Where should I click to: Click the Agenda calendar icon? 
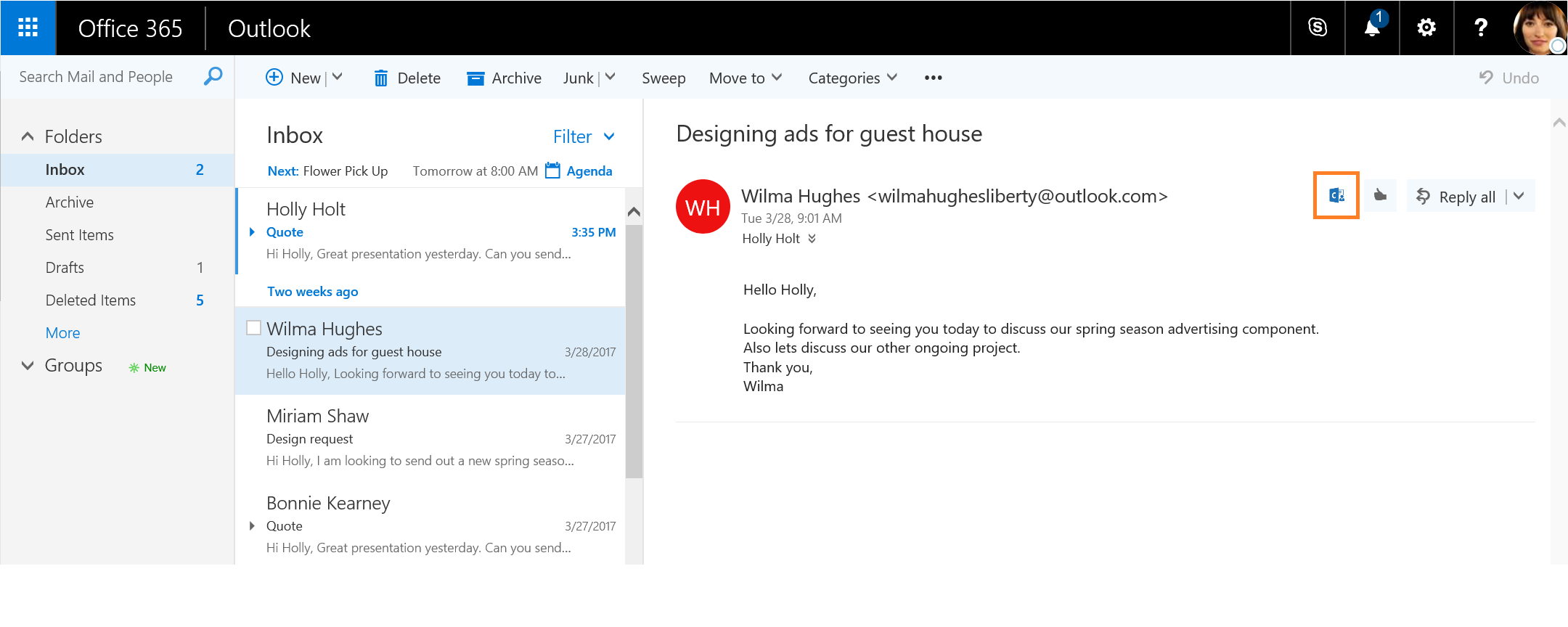pos(553,171)
